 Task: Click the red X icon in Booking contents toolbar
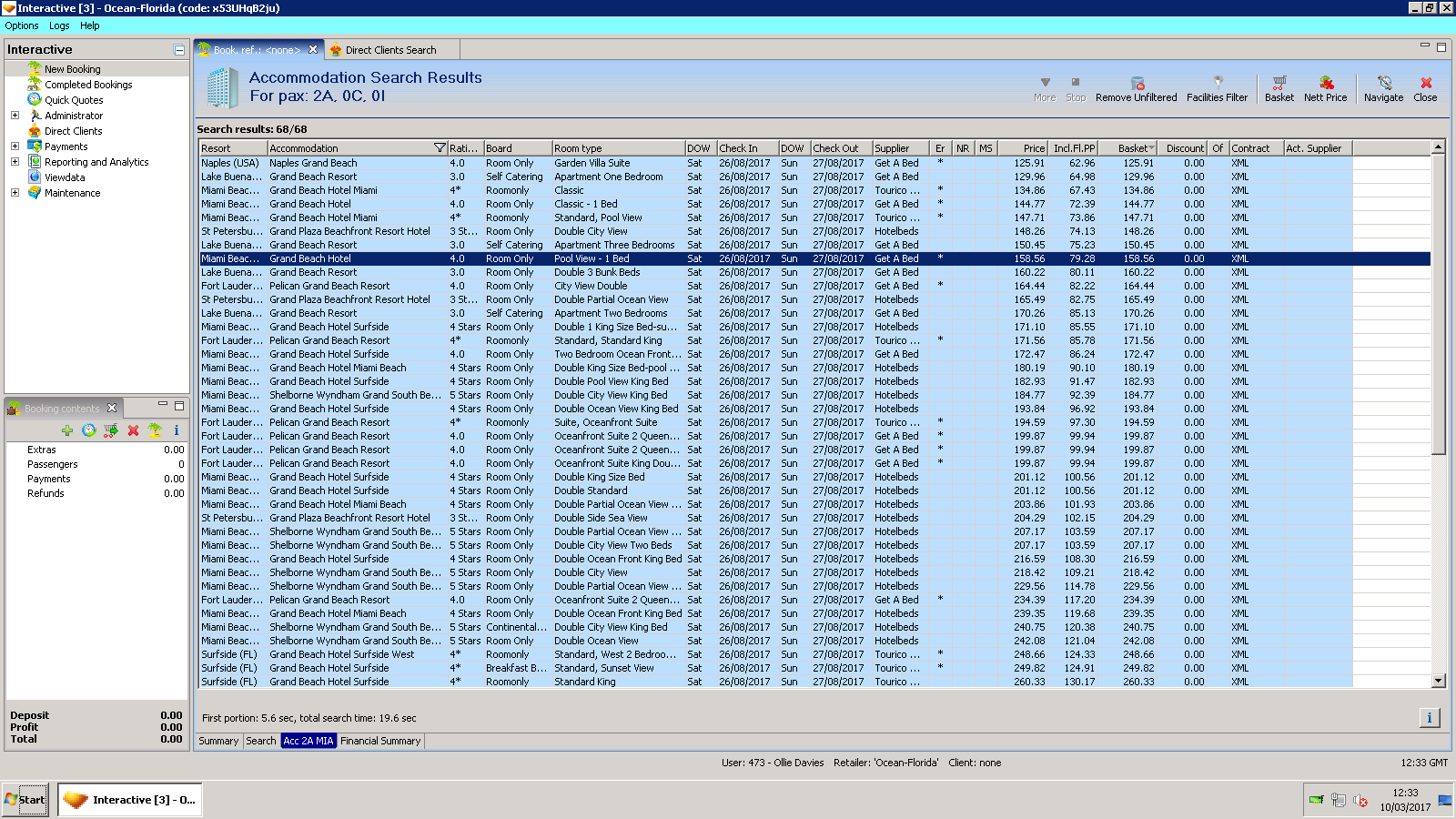pyautogui.click(x=133, y=430)
